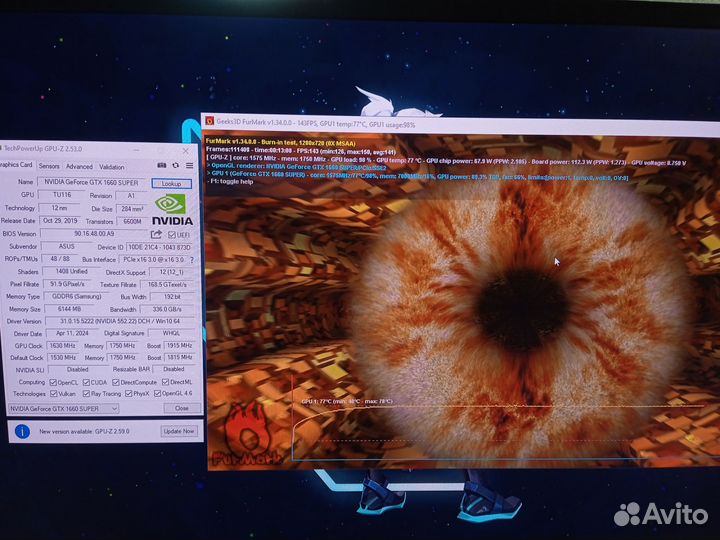Click the Subvendor value 'ASUS'

(x=67, y=246)
